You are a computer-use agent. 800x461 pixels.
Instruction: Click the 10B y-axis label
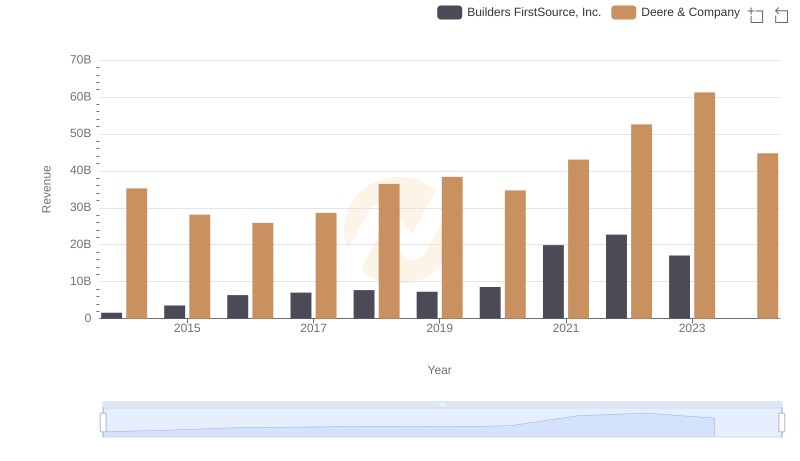coord(81,281)
